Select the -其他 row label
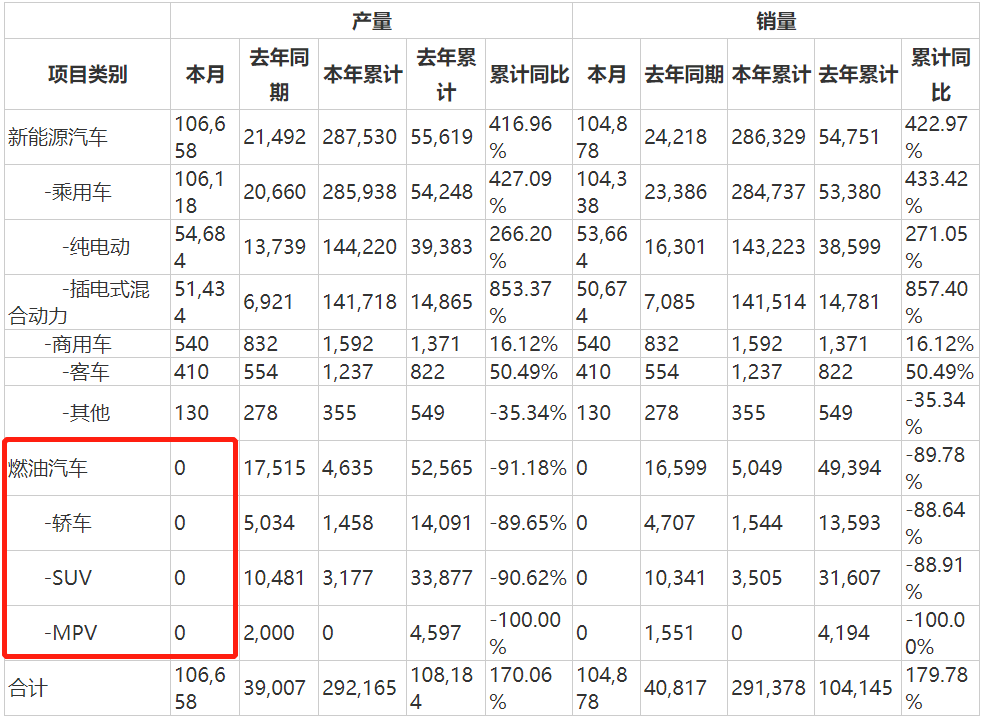This screenshot has height=720, width=985. (x=86, y=413)
